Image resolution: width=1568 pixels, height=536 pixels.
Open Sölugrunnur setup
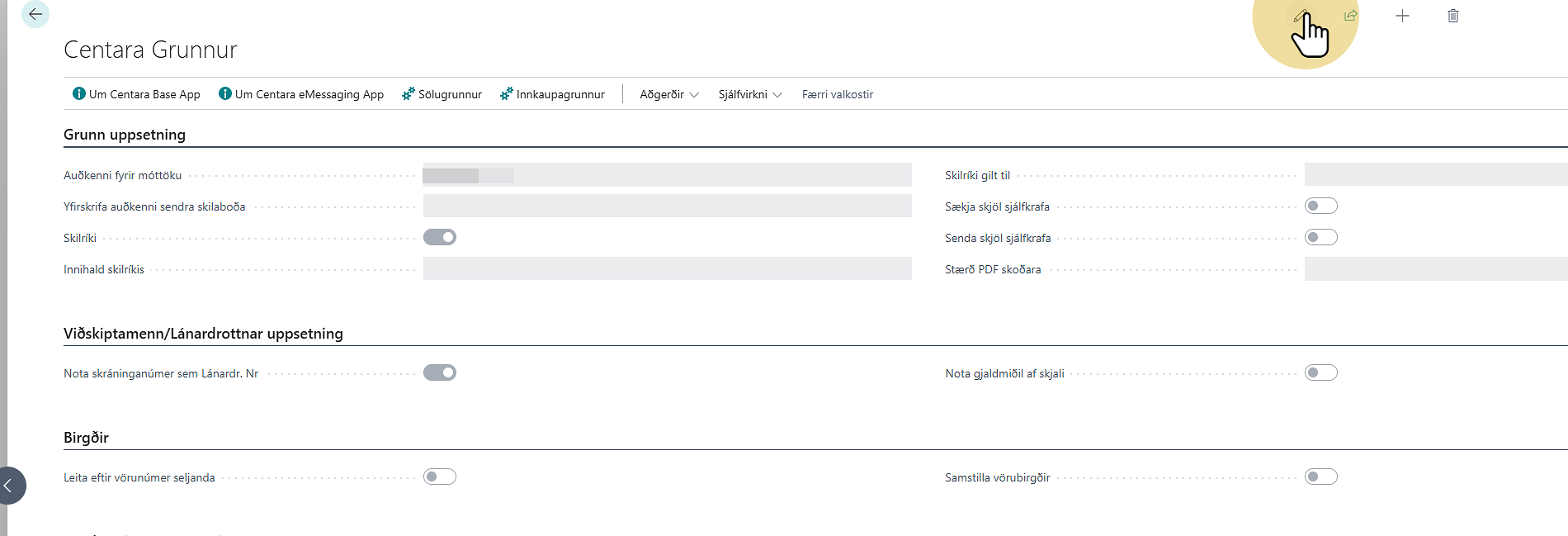[x=442, y=94]
